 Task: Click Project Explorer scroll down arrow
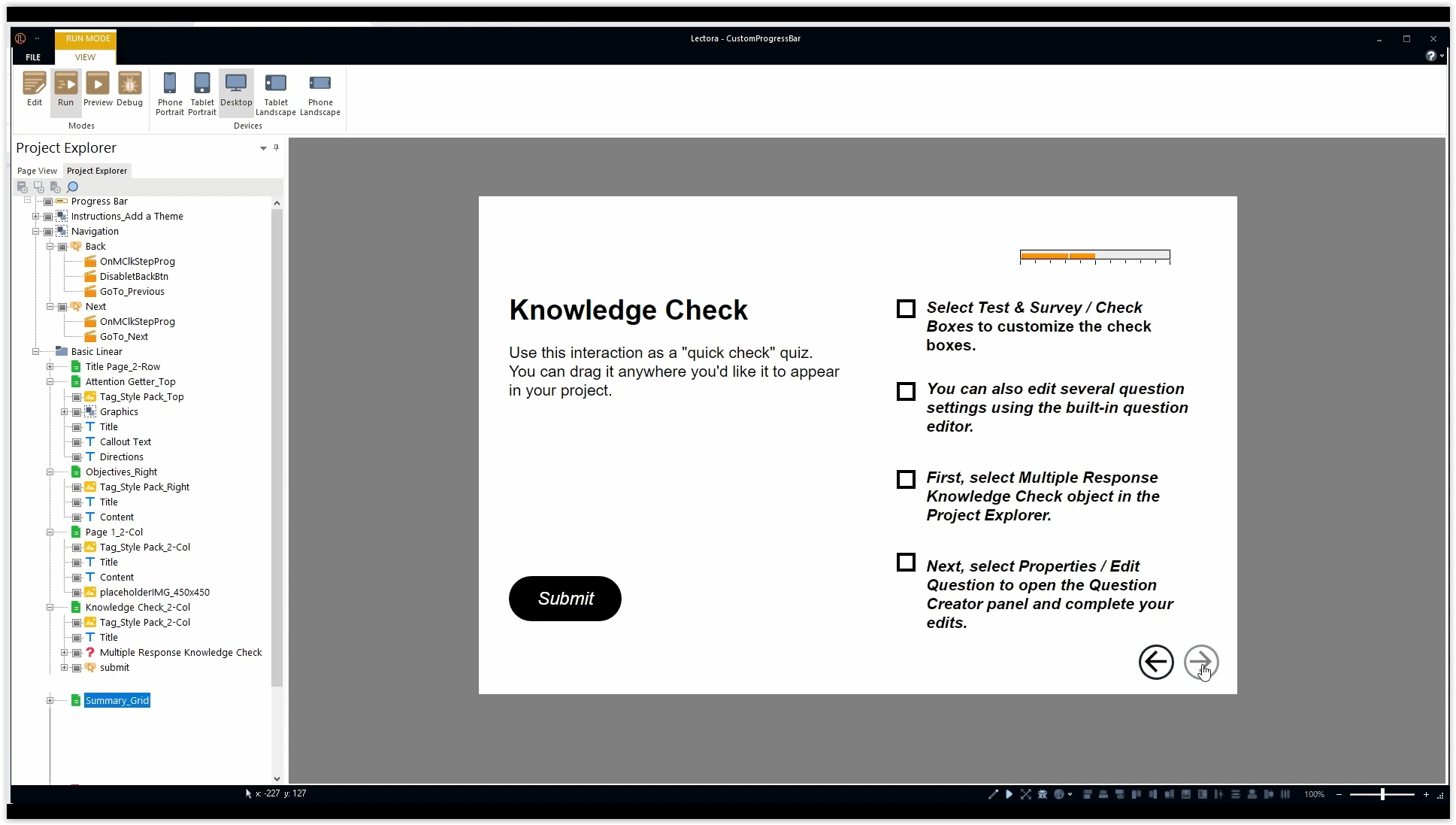click(277, 779)
